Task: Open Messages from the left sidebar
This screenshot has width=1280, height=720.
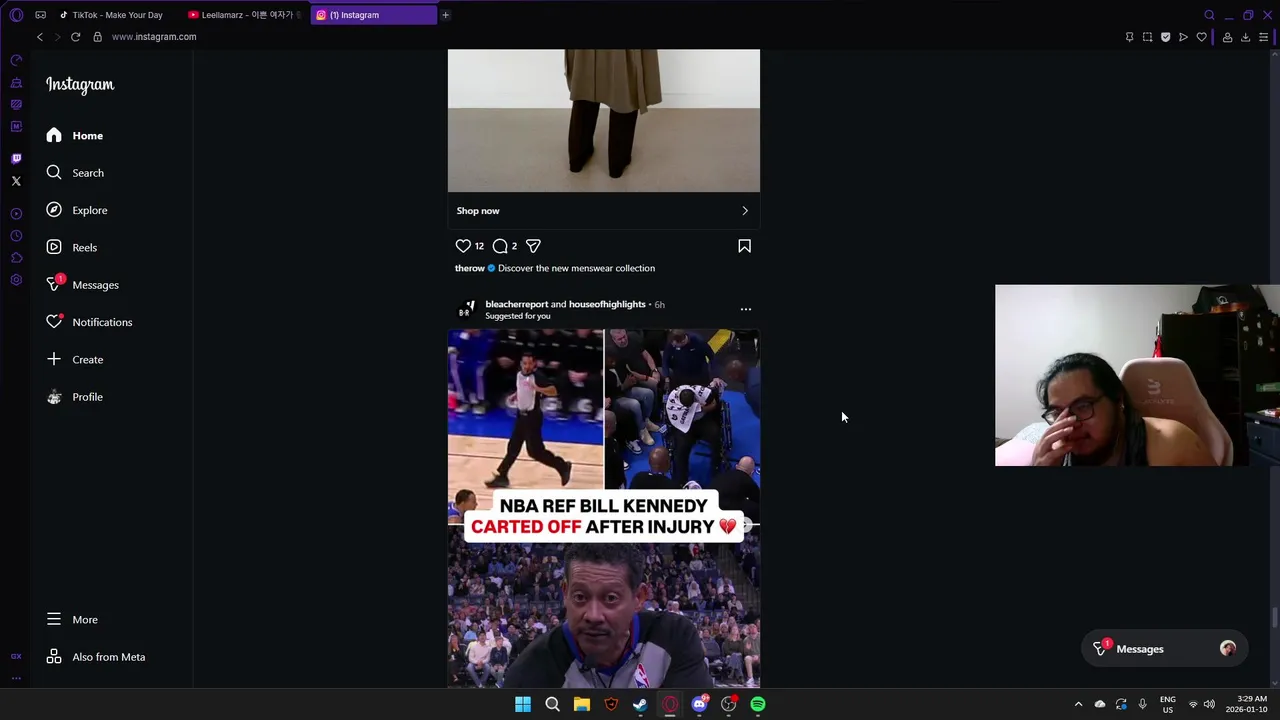Action: pos(82,285)
